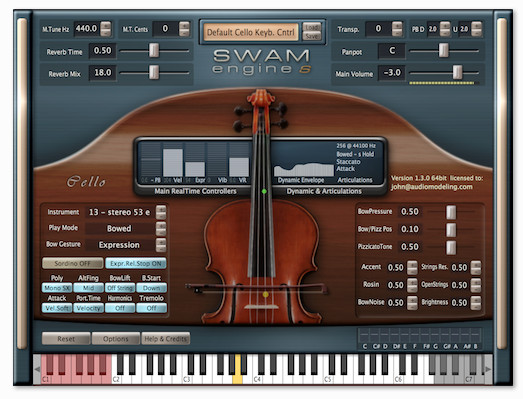Open the Options menu
Screen dimensions: 523x399
tap(116, 339)
